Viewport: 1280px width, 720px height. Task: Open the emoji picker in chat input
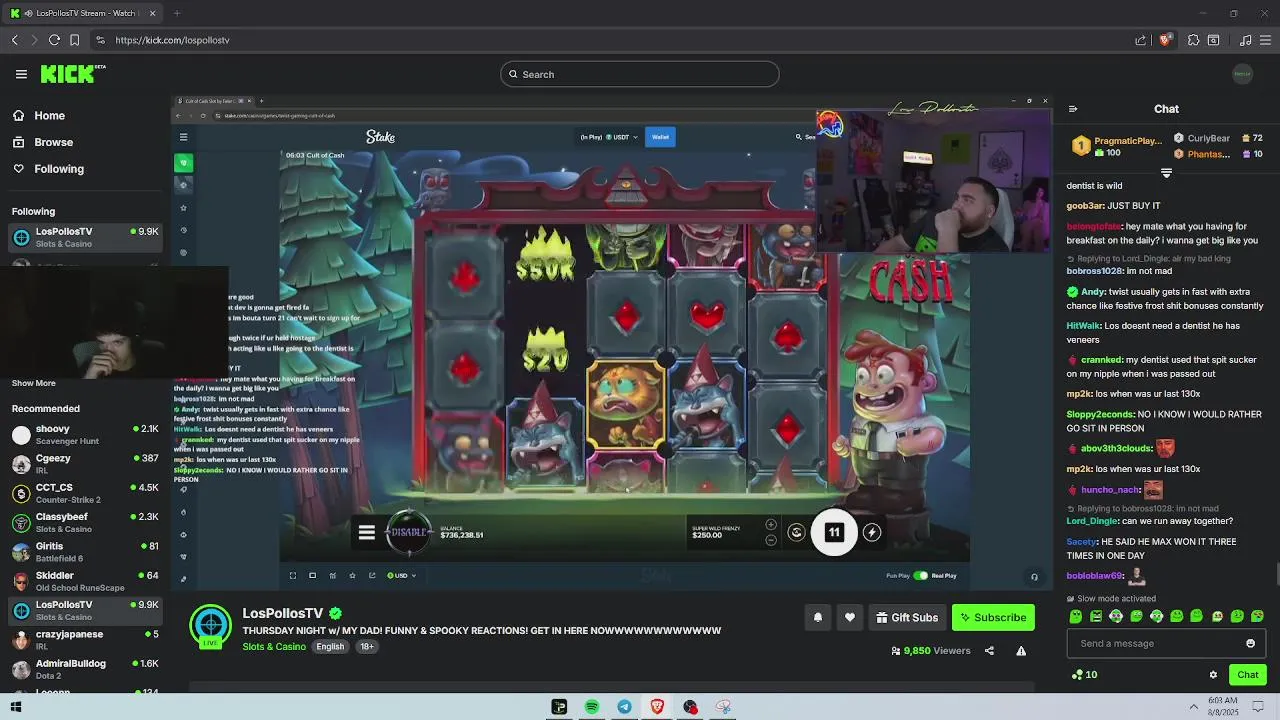tap(1250, 643)
